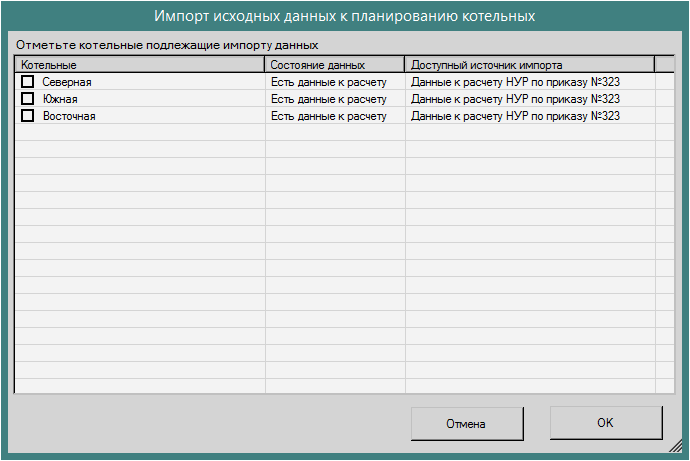Viewport: 690px width, 461px height.
Task: Check the Северная boiler checkbox
Action: 28,82
